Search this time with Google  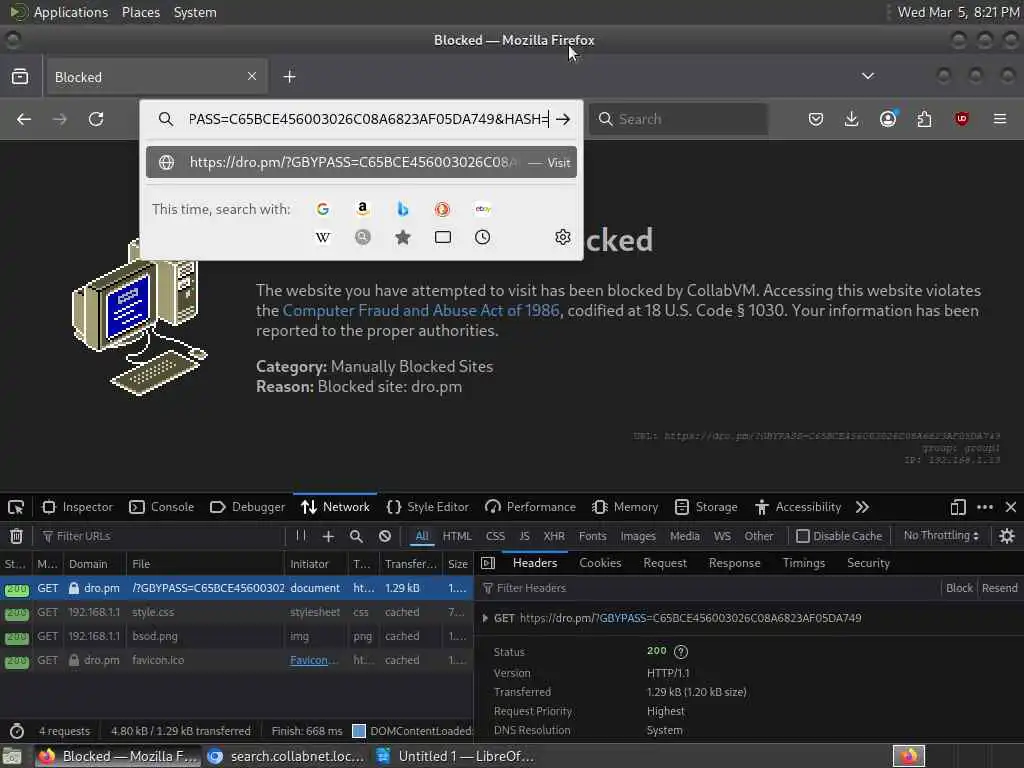click(323, 209)
